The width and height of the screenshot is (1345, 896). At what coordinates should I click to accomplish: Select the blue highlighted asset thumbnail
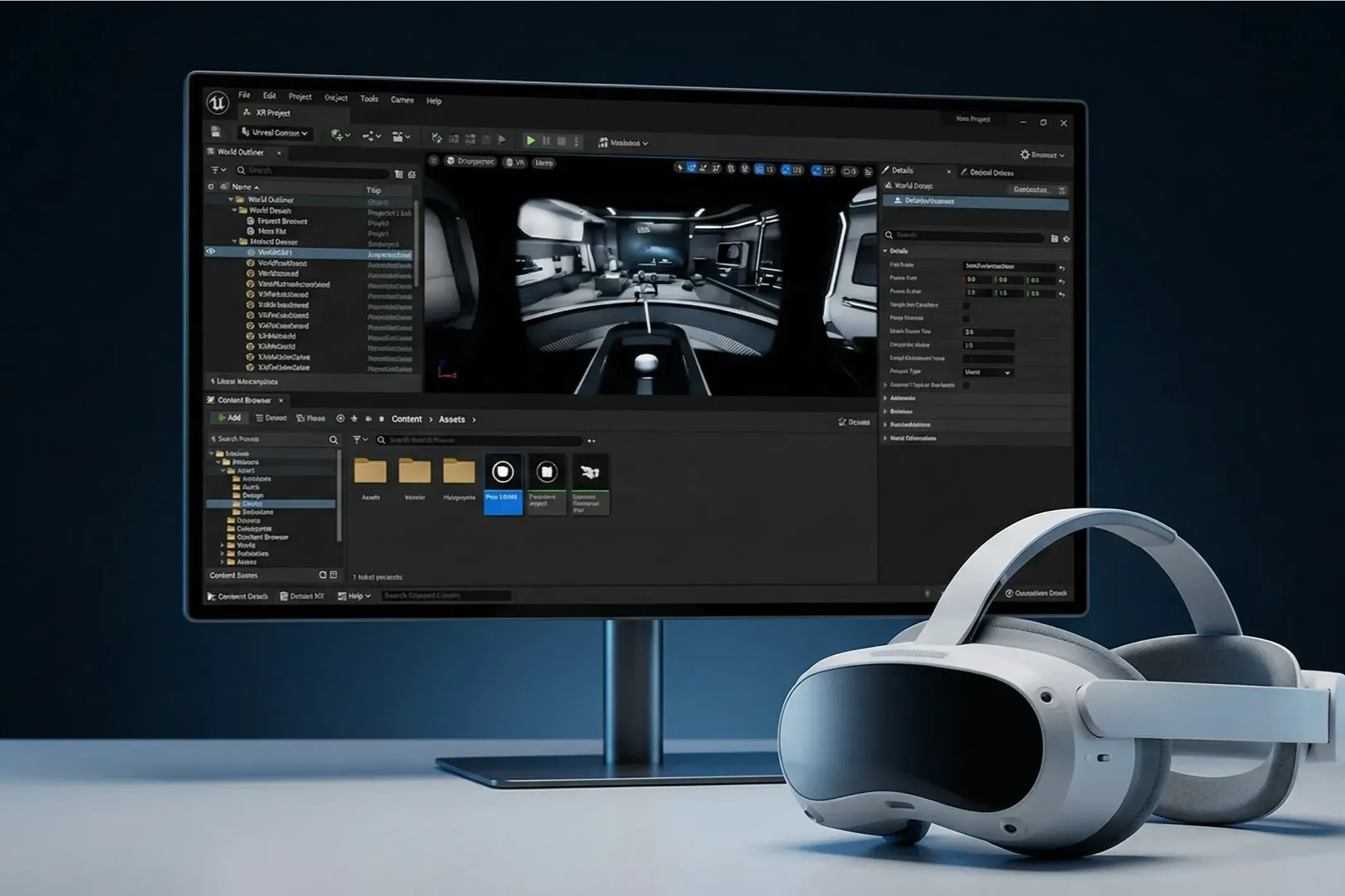503,484
